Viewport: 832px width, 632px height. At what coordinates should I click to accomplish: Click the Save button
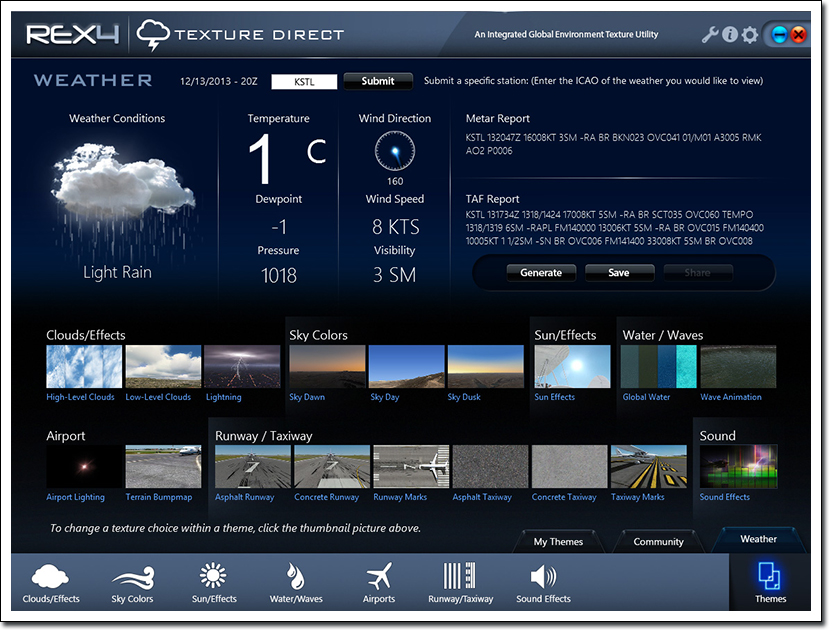pos(619,273)
